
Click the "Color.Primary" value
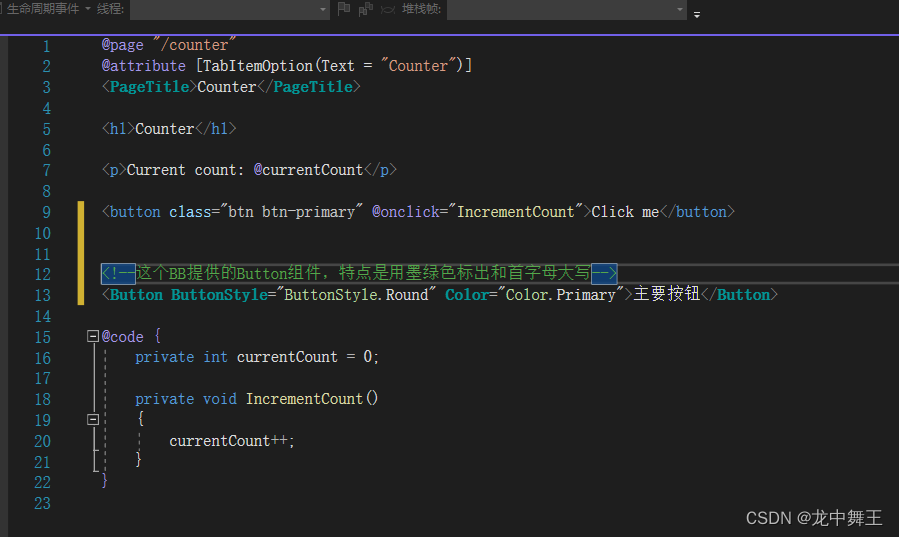pyautogui.click(x=560, y=295)
